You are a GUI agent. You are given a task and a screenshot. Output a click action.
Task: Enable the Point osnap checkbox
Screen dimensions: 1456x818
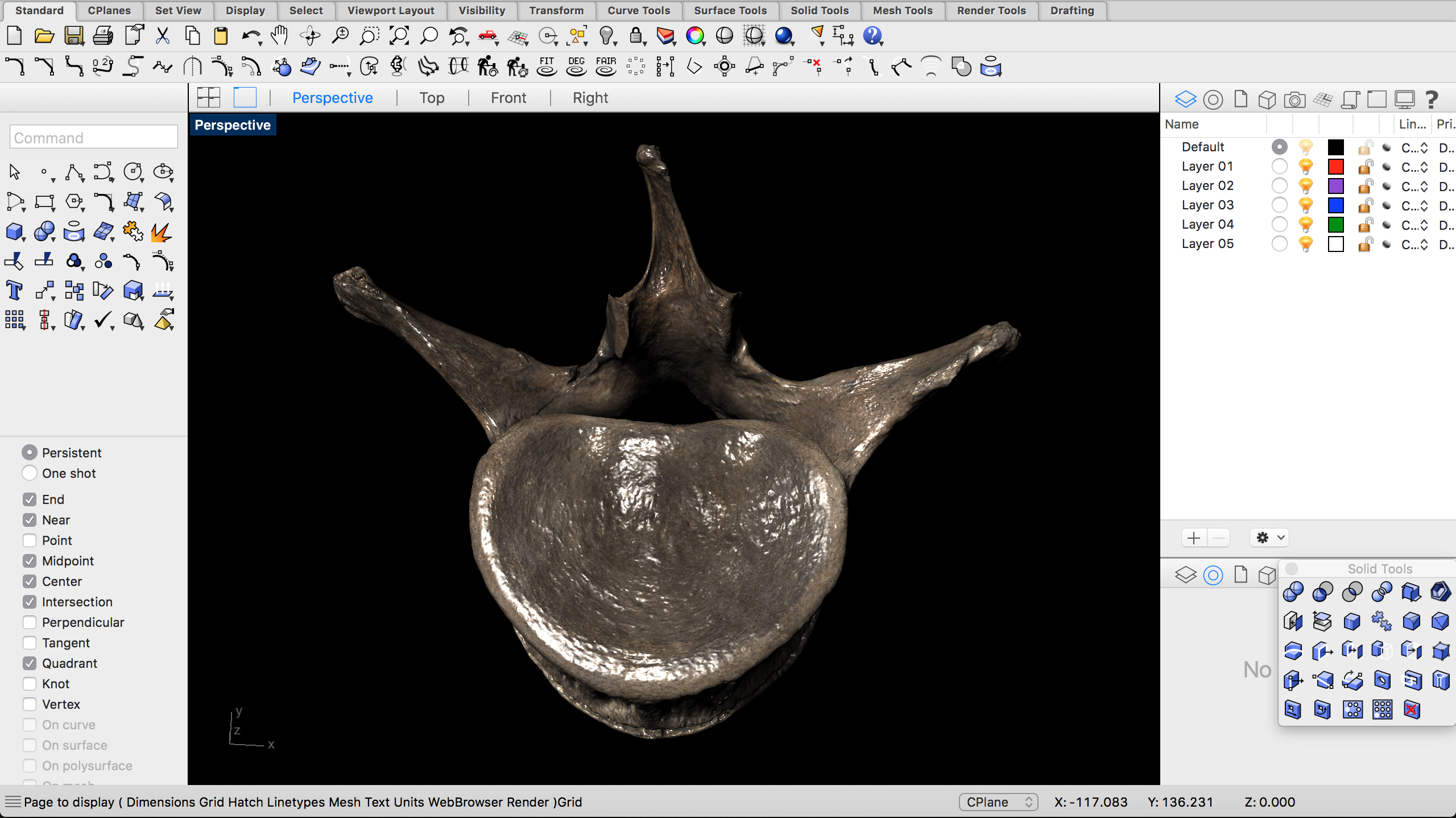tap(30, 540)
